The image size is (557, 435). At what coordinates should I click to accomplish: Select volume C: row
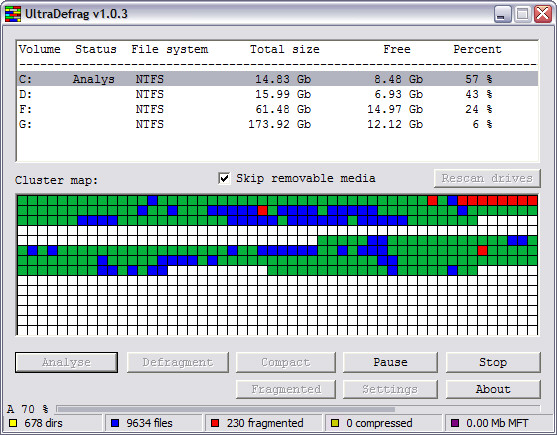point(277,79)
